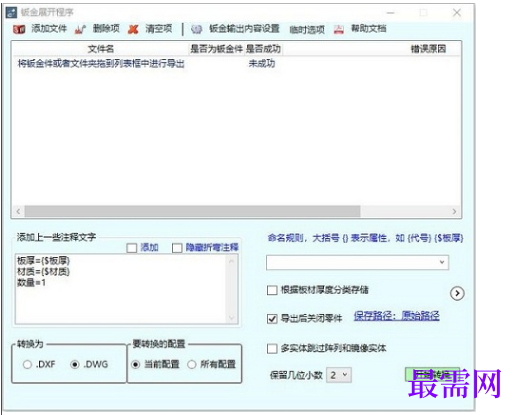Viewport: 520px width, 415px height.
Task: Click the 保存路径: 原始路径 link
Action: (x=397, y=316)
